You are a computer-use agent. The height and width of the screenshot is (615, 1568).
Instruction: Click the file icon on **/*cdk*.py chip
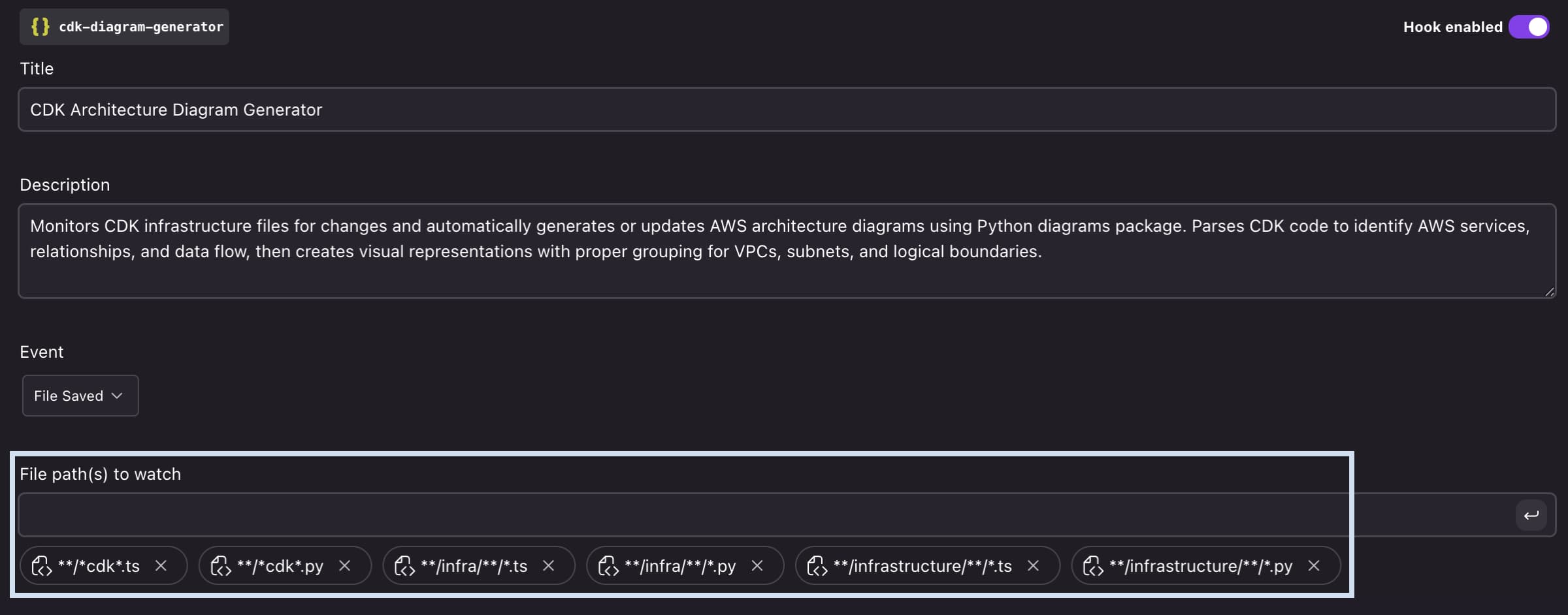[x=221, y=565]
